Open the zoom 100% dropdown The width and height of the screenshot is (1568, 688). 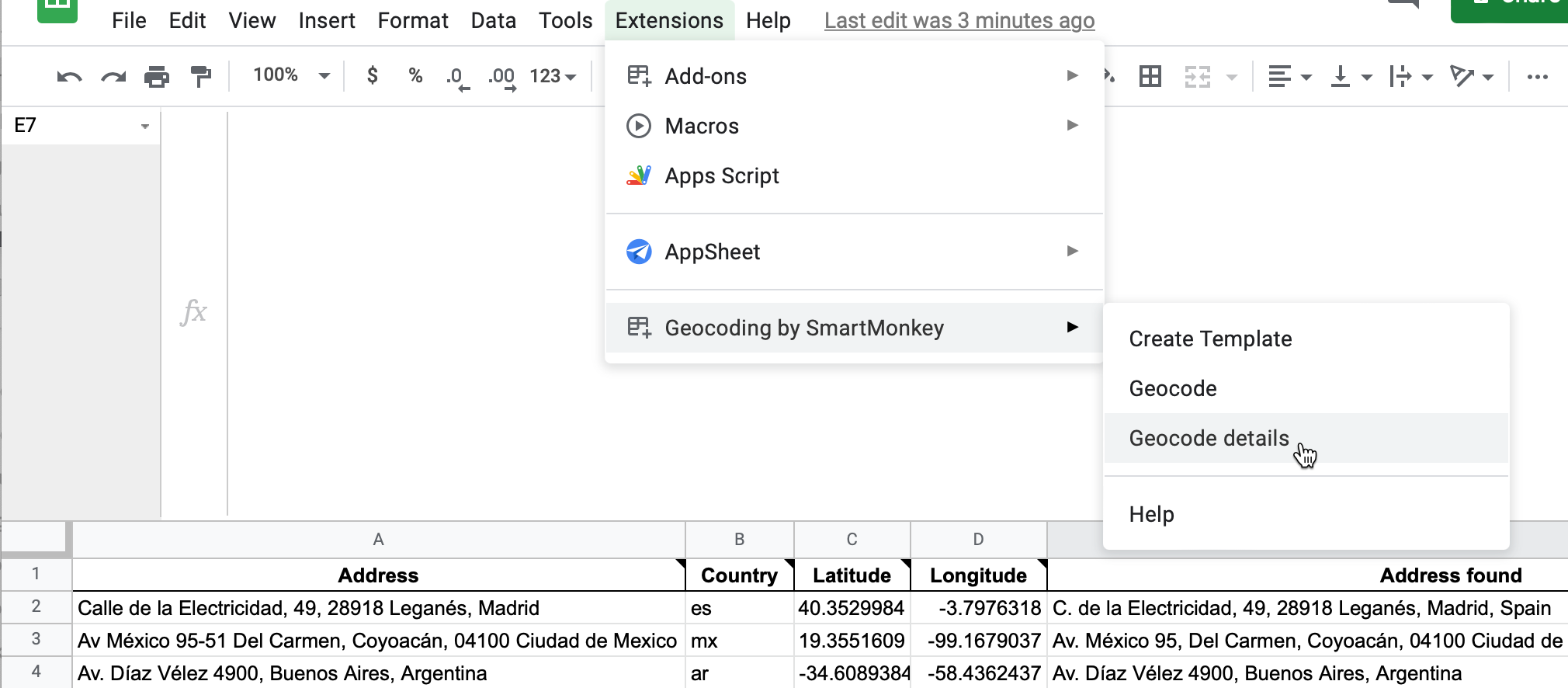pyautogui.click(x=292, y=75)
